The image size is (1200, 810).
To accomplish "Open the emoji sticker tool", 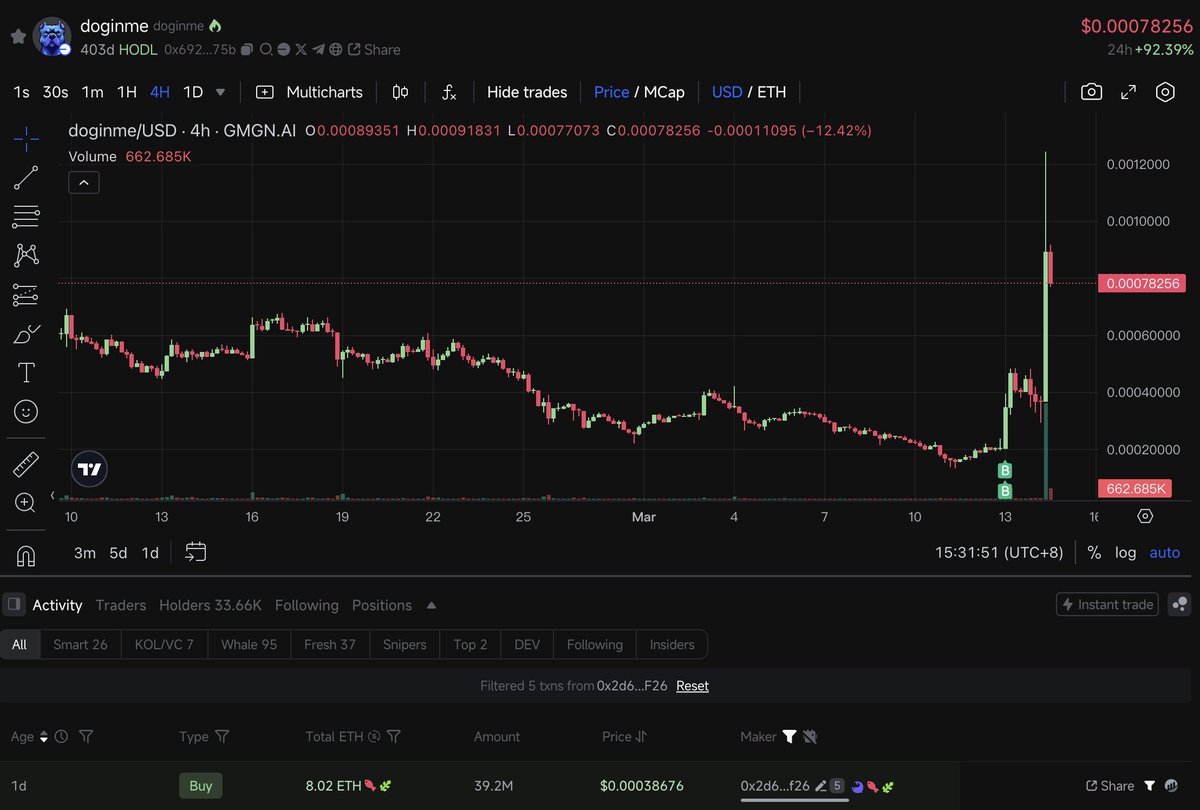I will 25,411.
